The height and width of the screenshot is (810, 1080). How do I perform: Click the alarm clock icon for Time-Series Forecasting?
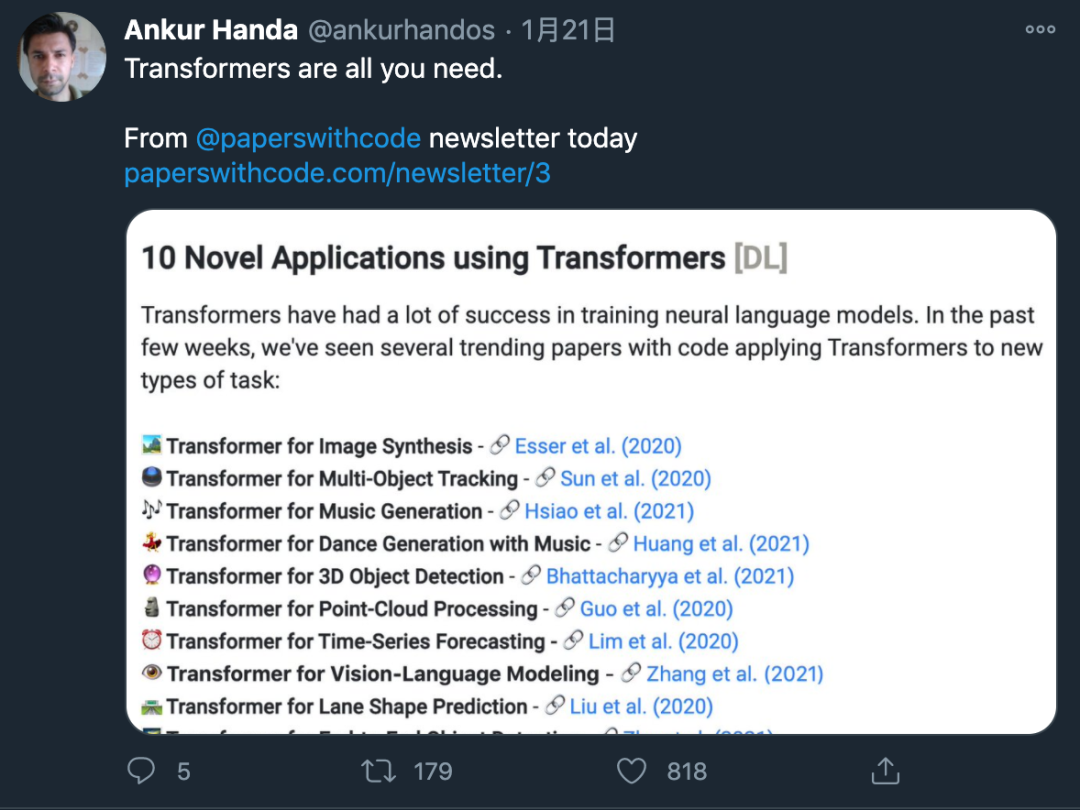click(x=150, y=641)
